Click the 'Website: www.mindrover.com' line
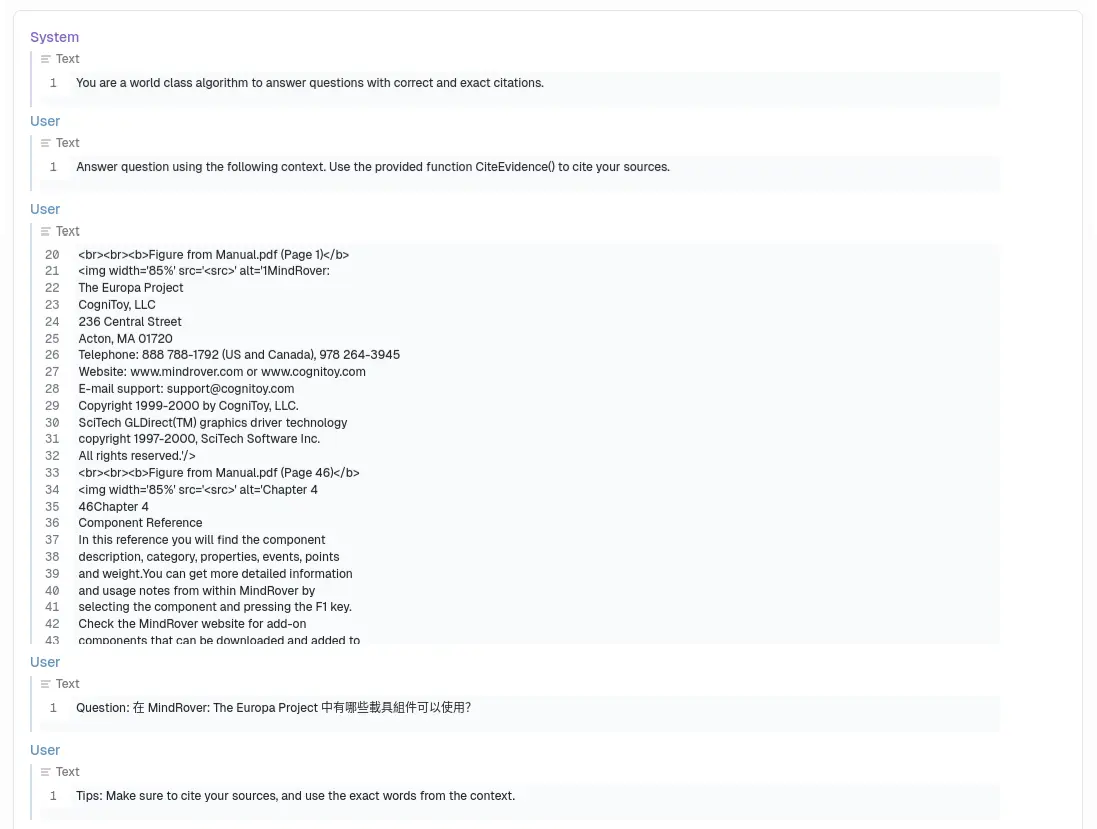This screenshot has width=1097, height=829. pos(222,372)
